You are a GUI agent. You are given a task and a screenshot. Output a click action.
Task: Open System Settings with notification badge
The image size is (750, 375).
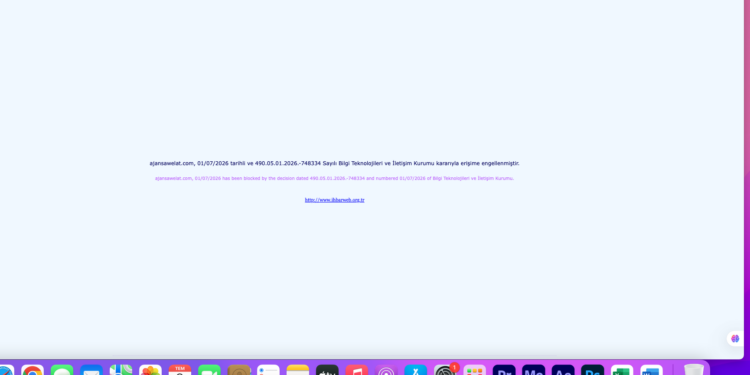tap(445, 370)
